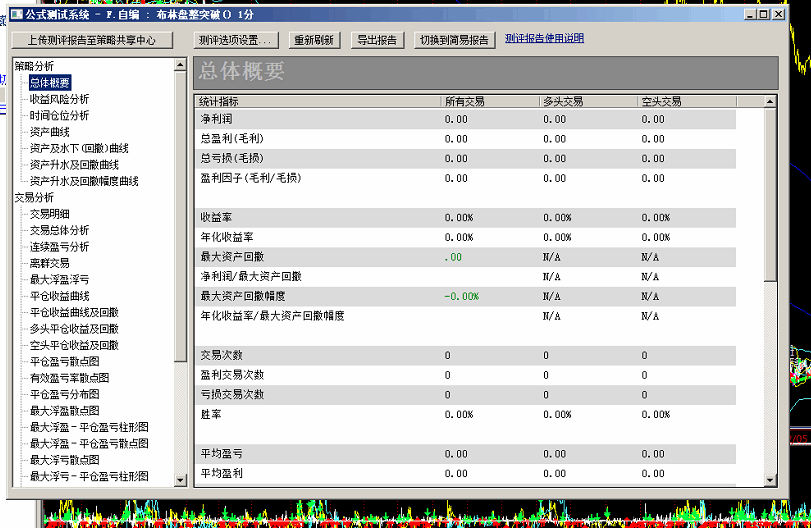
Task: Click 上传测评报告至策略共享中心 button
Action: (92, 40)
